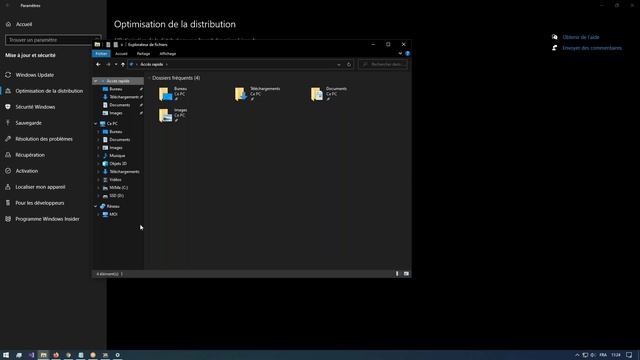The image size is (640, 360).
Task: Click the C: drive icon
Action: tap(105, 188)
